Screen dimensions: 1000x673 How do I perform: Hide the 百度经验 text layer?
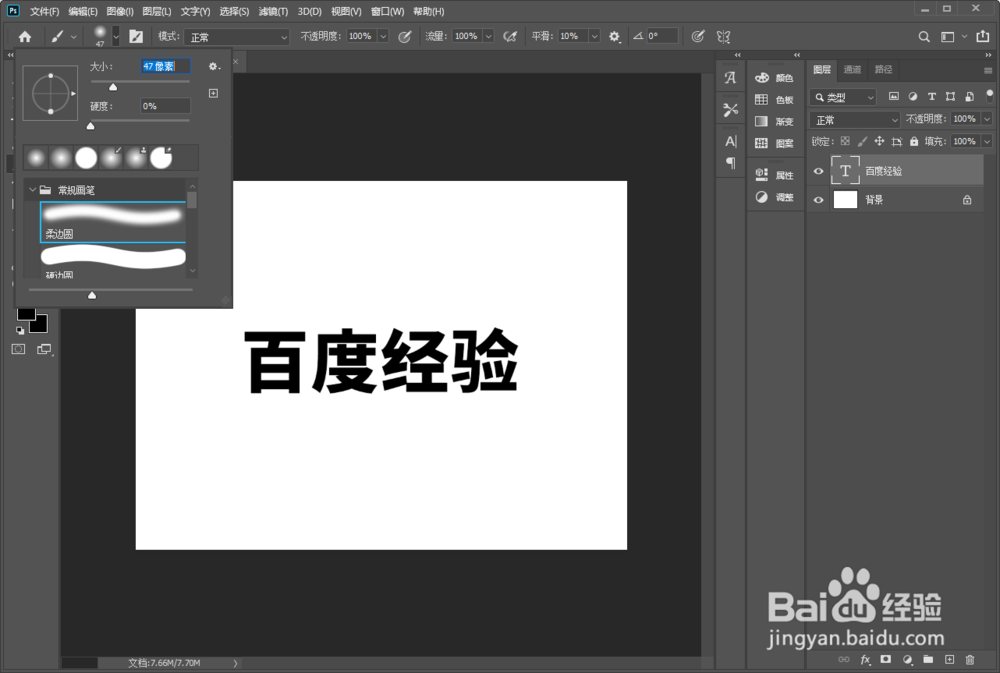[x=818, y=171]
